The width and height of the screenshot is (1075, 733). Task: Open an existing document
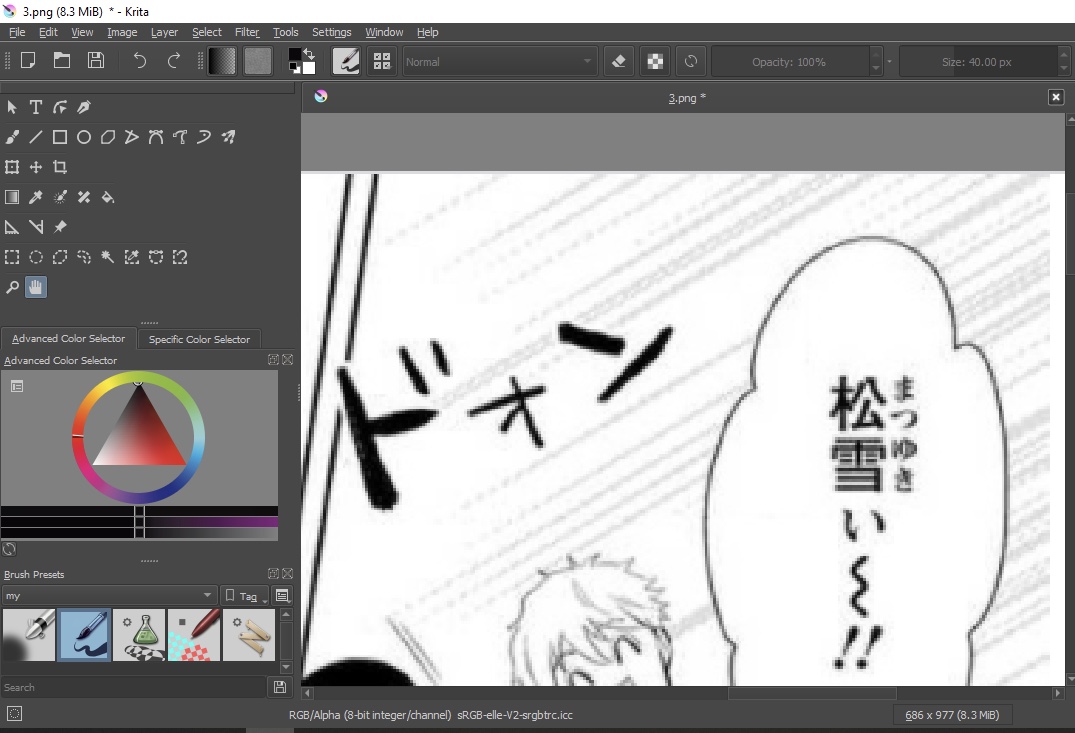pyautogui.click(x=62, y=61)
